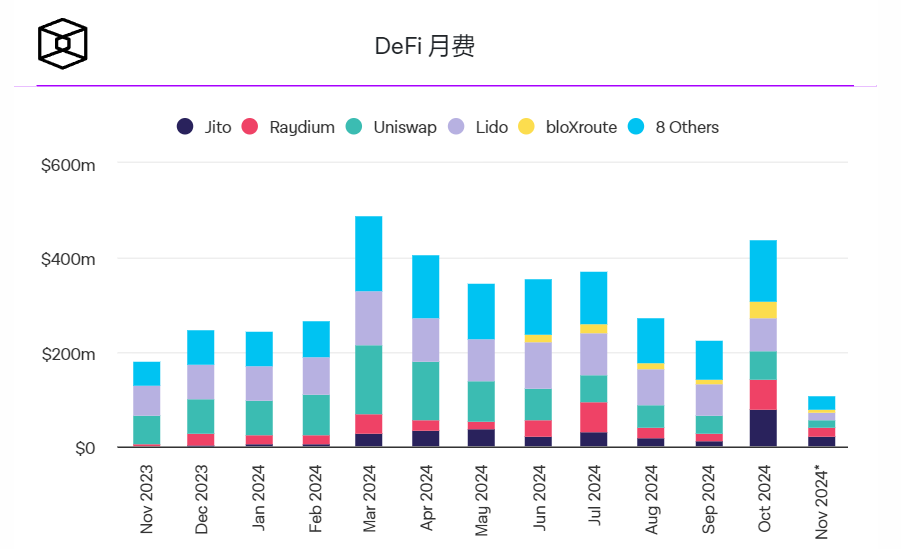Image resolution: width=901 pixels, height=549 pixels.
Task: Toggle the Raydium legend dot
Action: click(x=250, y=126)
